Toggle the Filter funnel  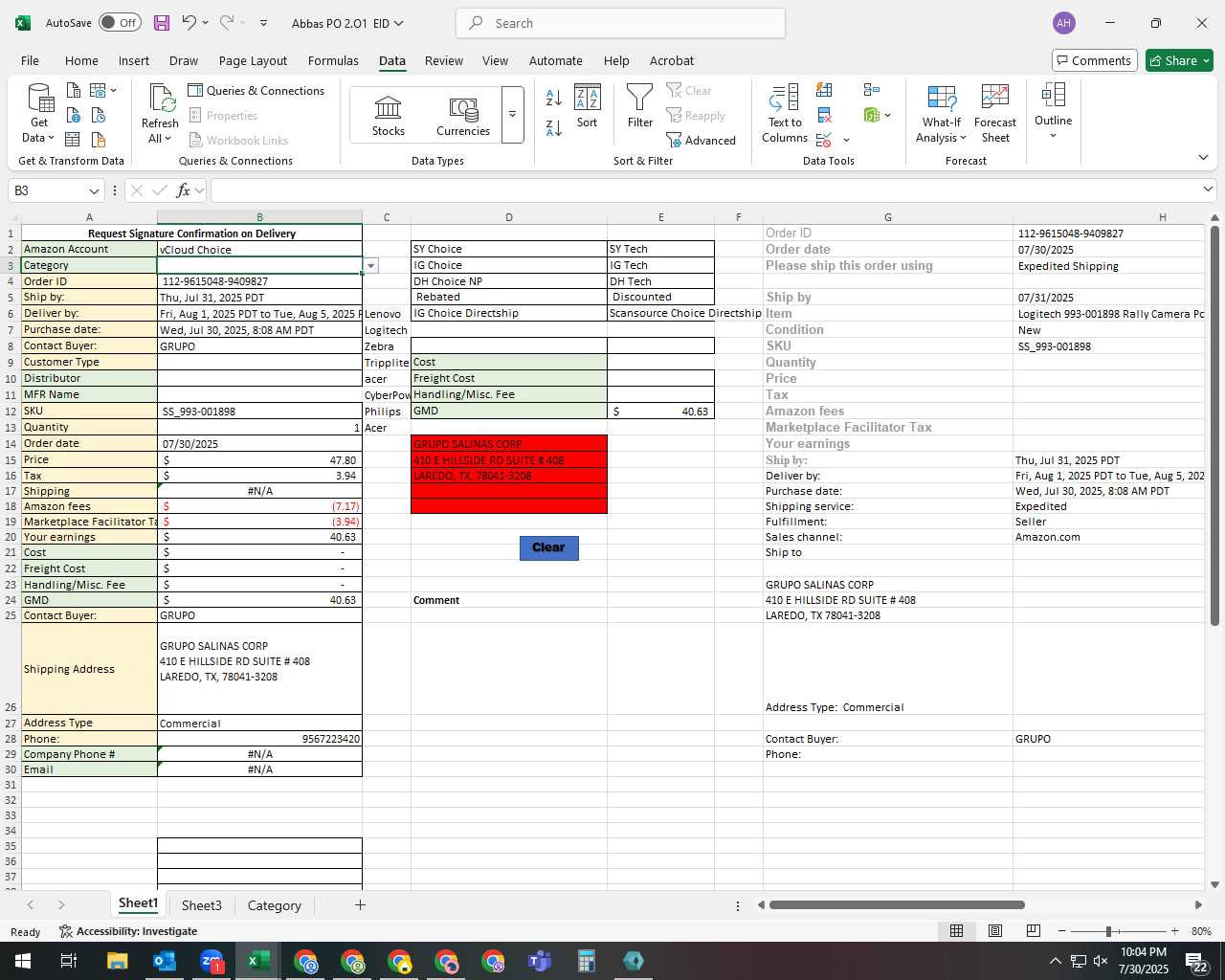pyautogui.click(x=639, y=106)
